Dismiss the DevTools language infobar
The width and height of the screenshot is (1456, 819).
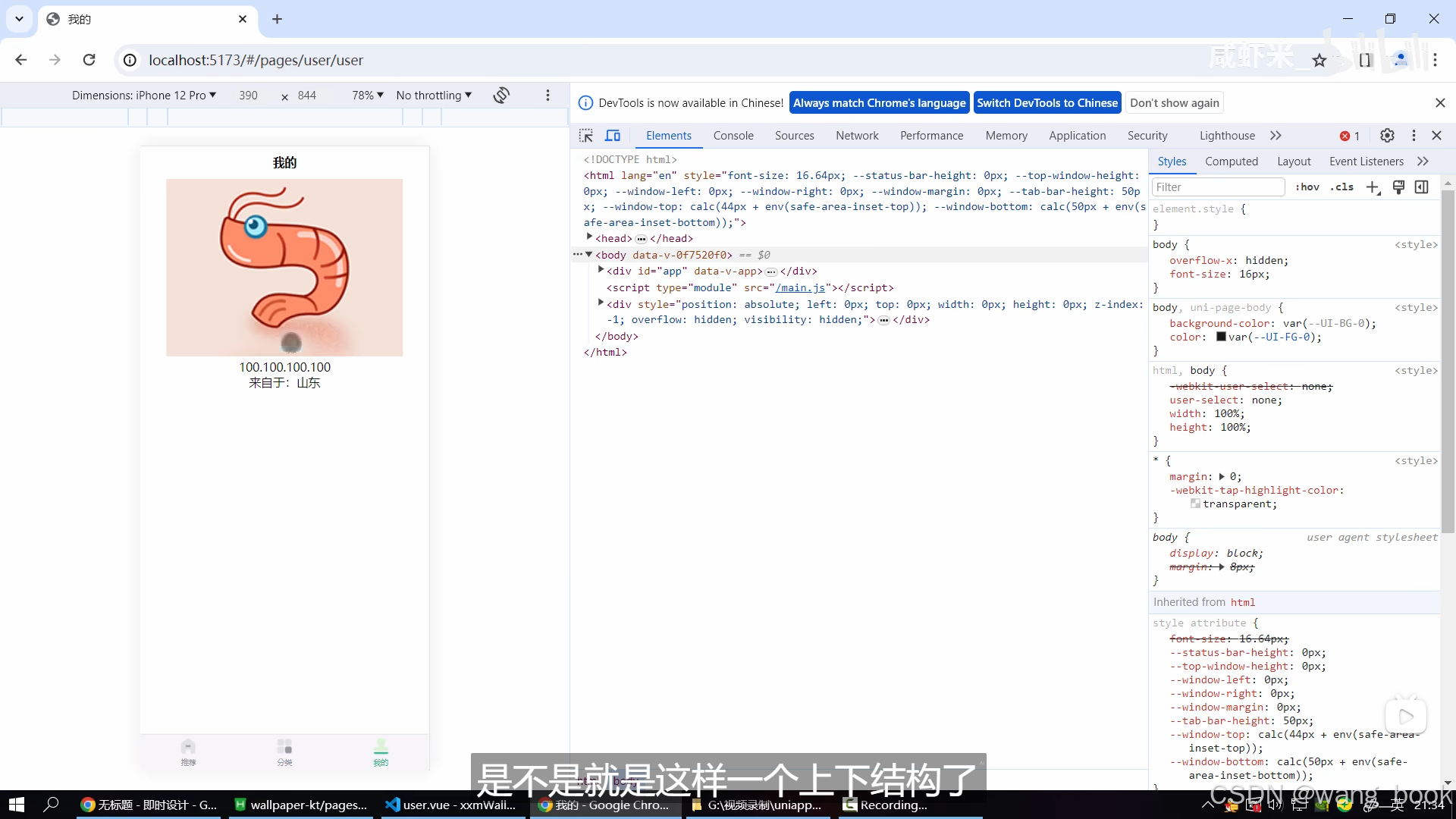[1440, 103]
